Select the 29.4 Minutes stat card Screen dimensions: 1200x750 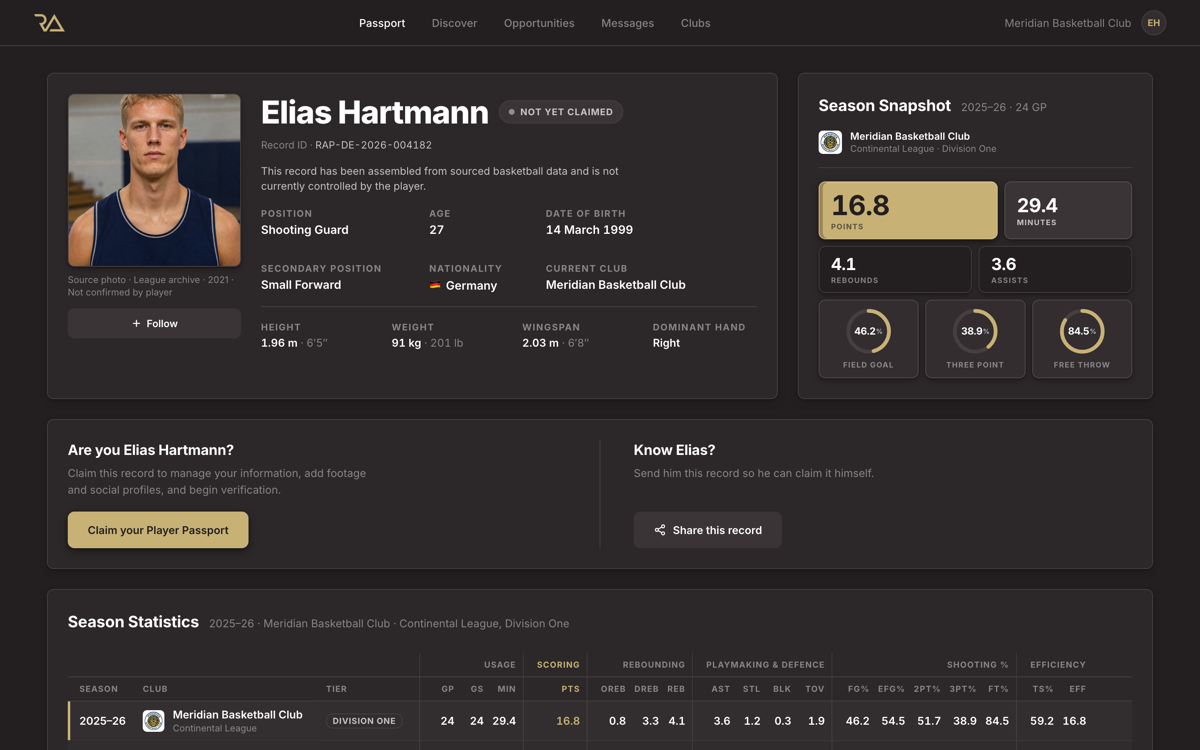[1068, 210]
